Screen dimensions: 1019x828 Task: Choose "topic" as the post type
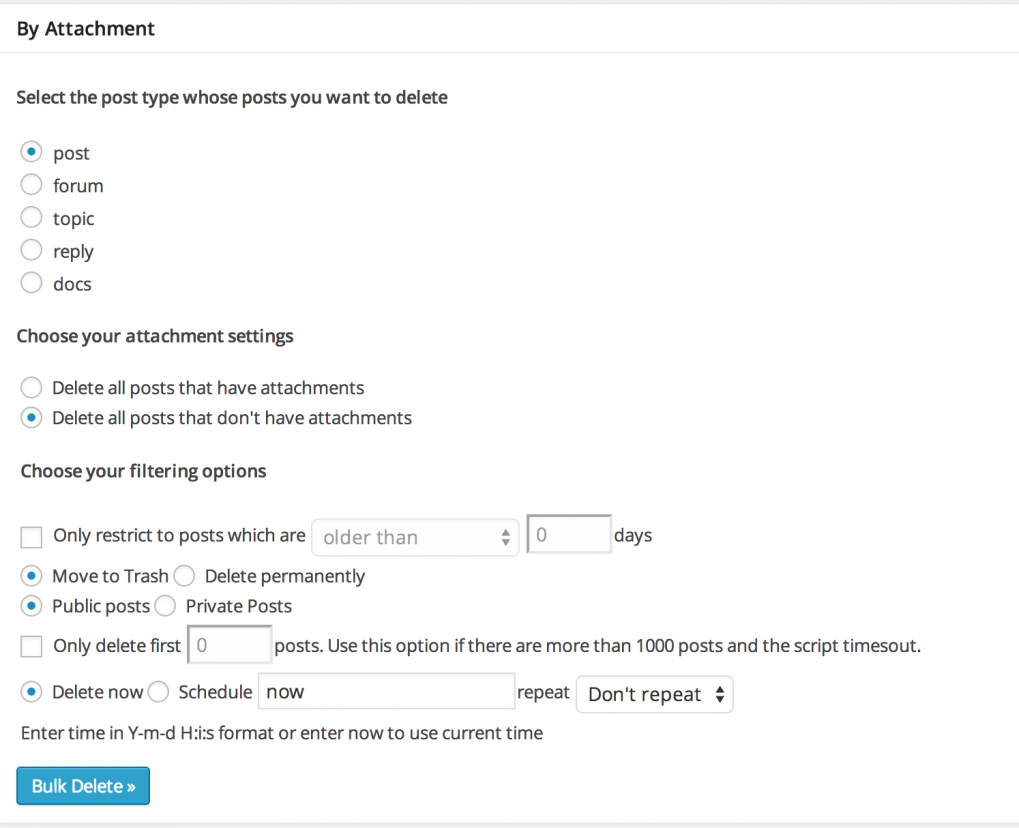[x=30, y=218]
